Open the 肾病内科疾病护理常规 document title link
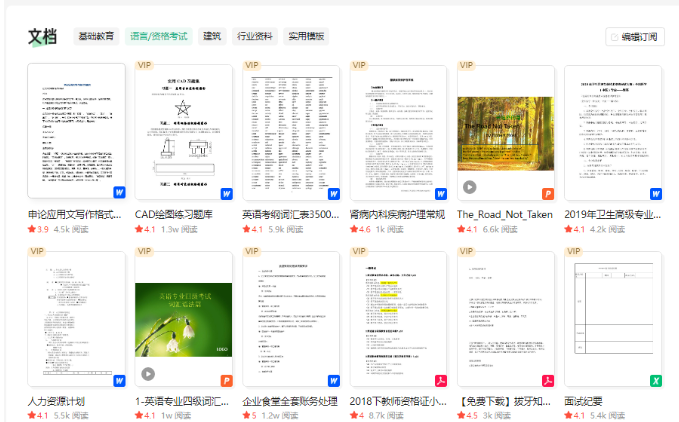This screenshot has height=422, width=679. tap(397, 214)
